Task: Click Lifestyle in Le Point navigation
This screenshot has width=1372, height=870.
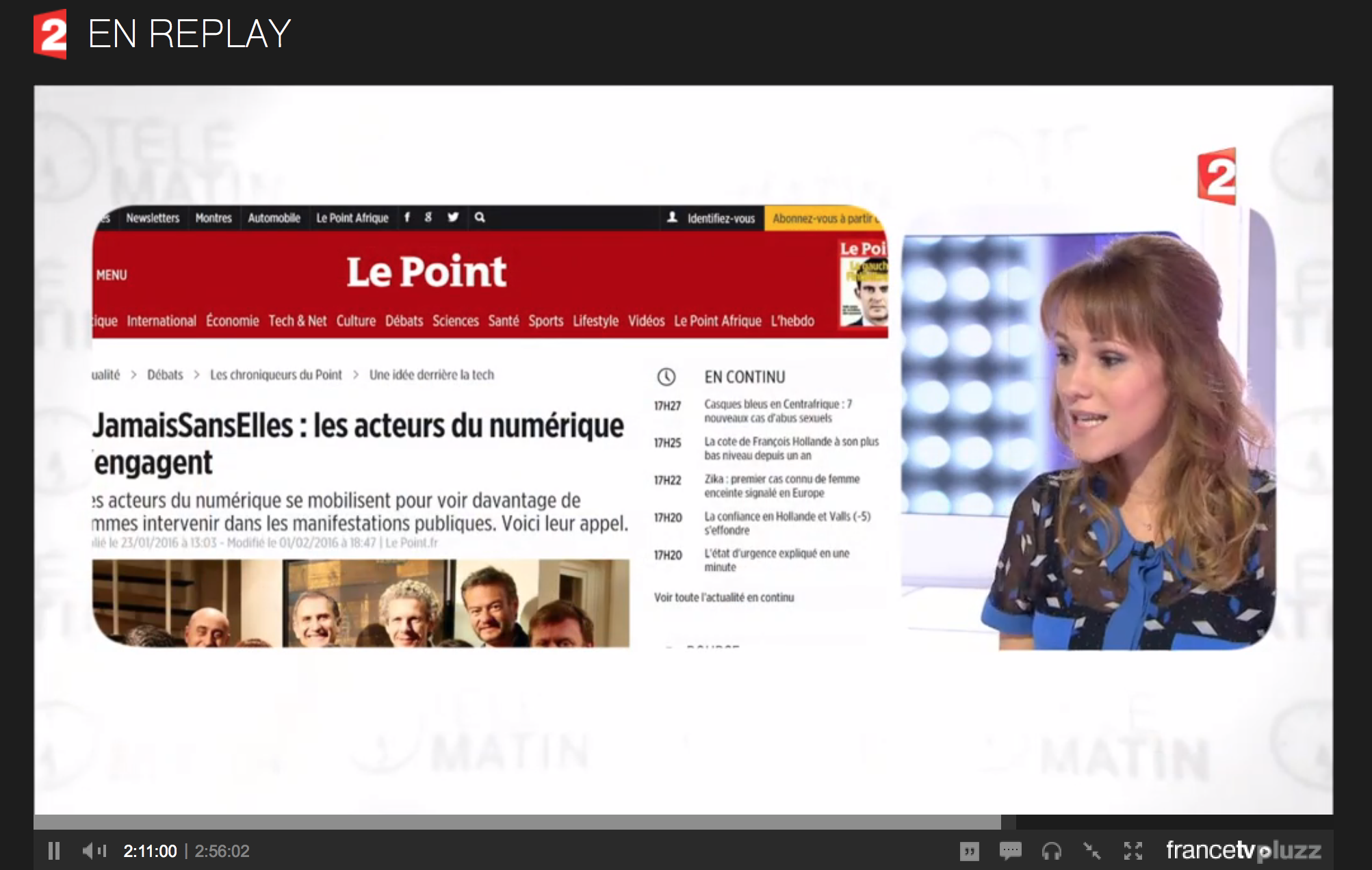Action: pyautogui.click(x=596, y=321)
